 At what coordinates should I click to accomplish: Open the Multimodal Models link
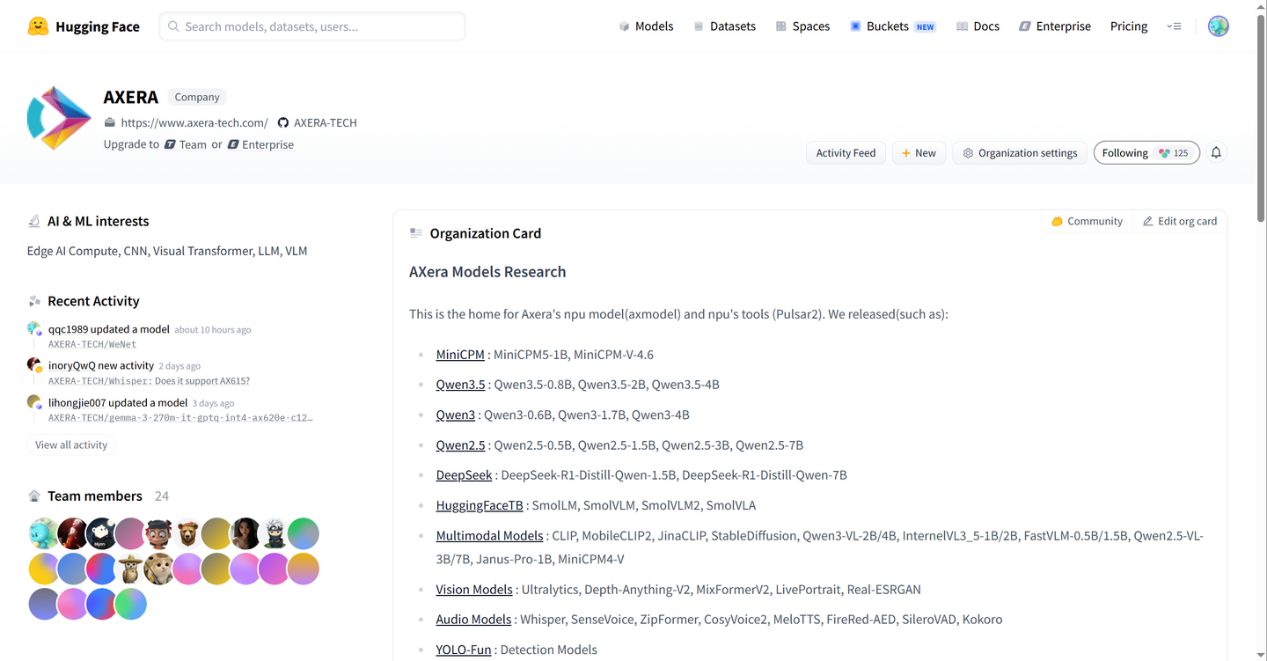489,536
